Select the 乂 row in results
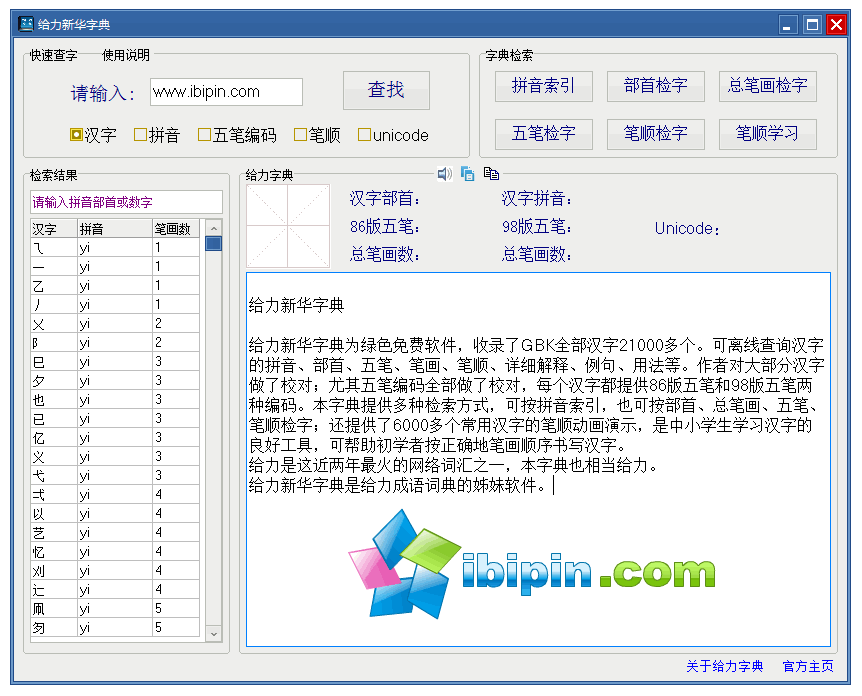 [x=115, y=323]
